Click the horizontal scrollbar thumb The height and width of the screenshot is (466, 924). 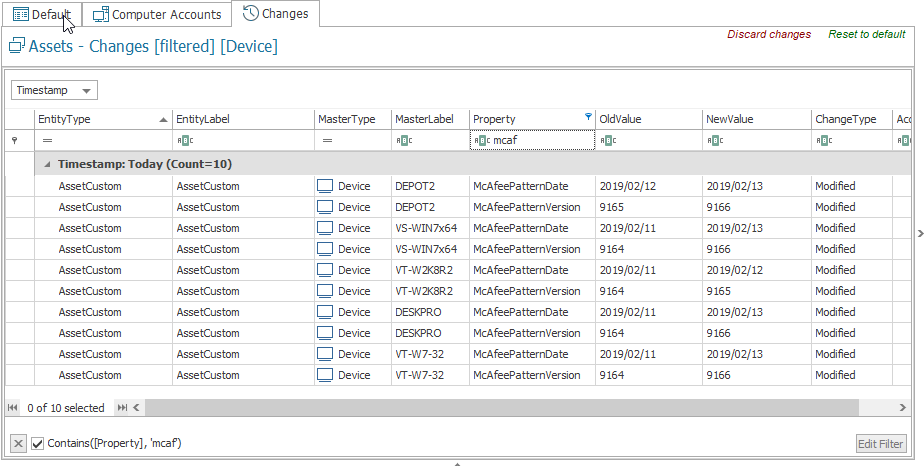click(501, 408)
